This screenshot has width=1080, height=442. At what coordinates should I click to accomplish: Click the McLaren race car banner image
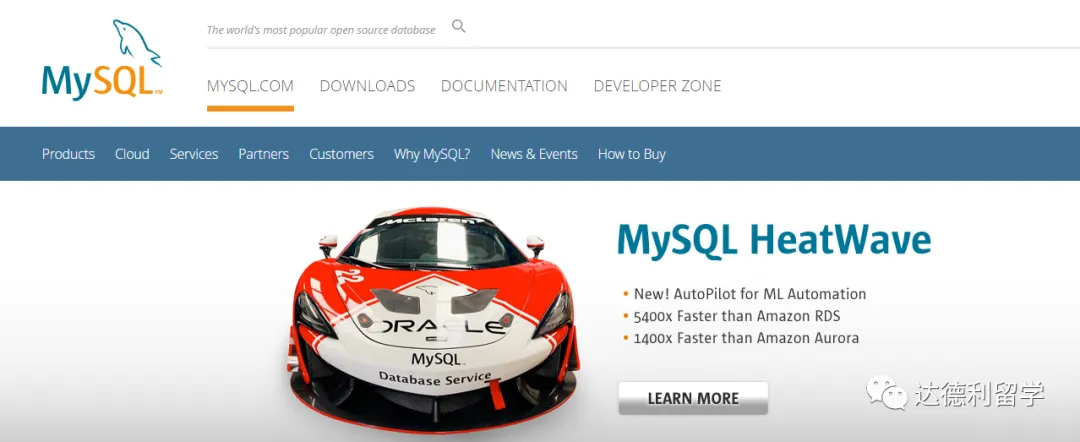pyautogui.click(x=435, y=320)
